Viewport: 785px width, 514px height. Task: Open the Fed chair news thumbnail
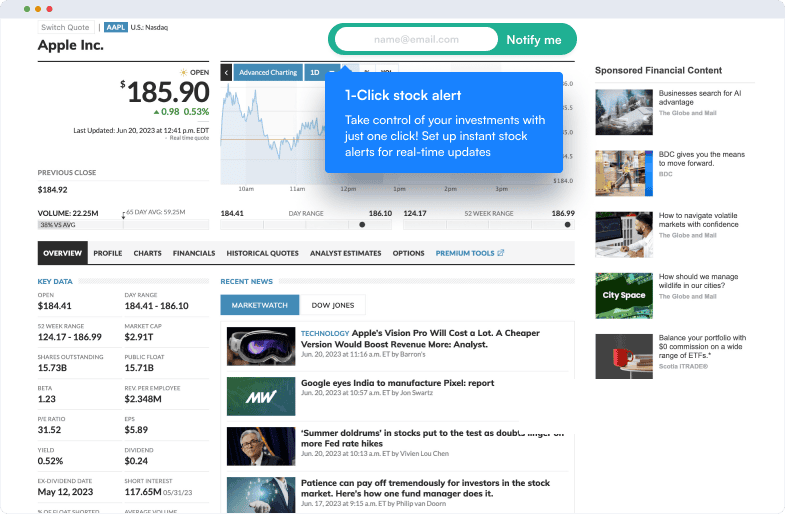(x=261, y=446)
